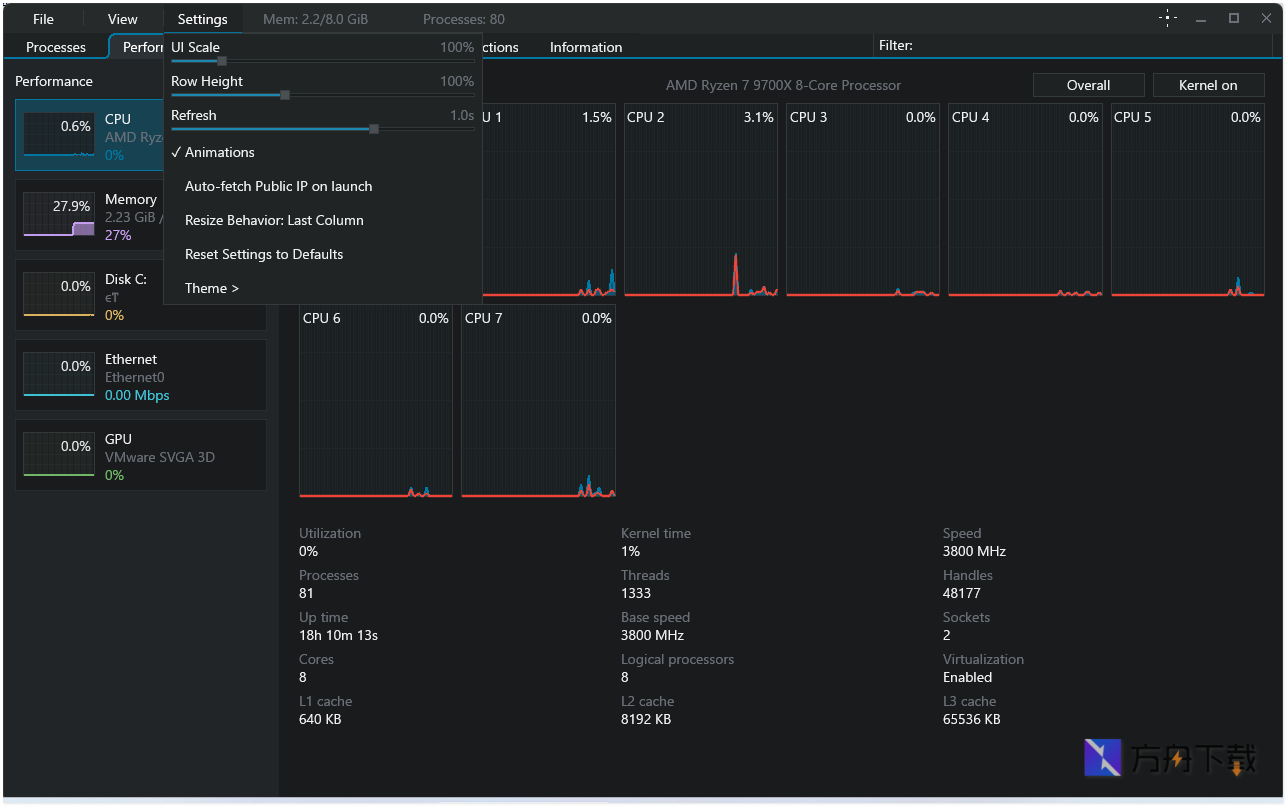
Task: Click the "Mem: 2.2/8.0 GiB" status text
Action: coord(316,19)
